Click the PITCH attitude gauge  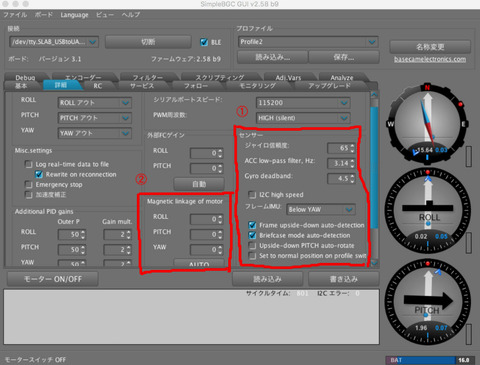click(428, 303)
